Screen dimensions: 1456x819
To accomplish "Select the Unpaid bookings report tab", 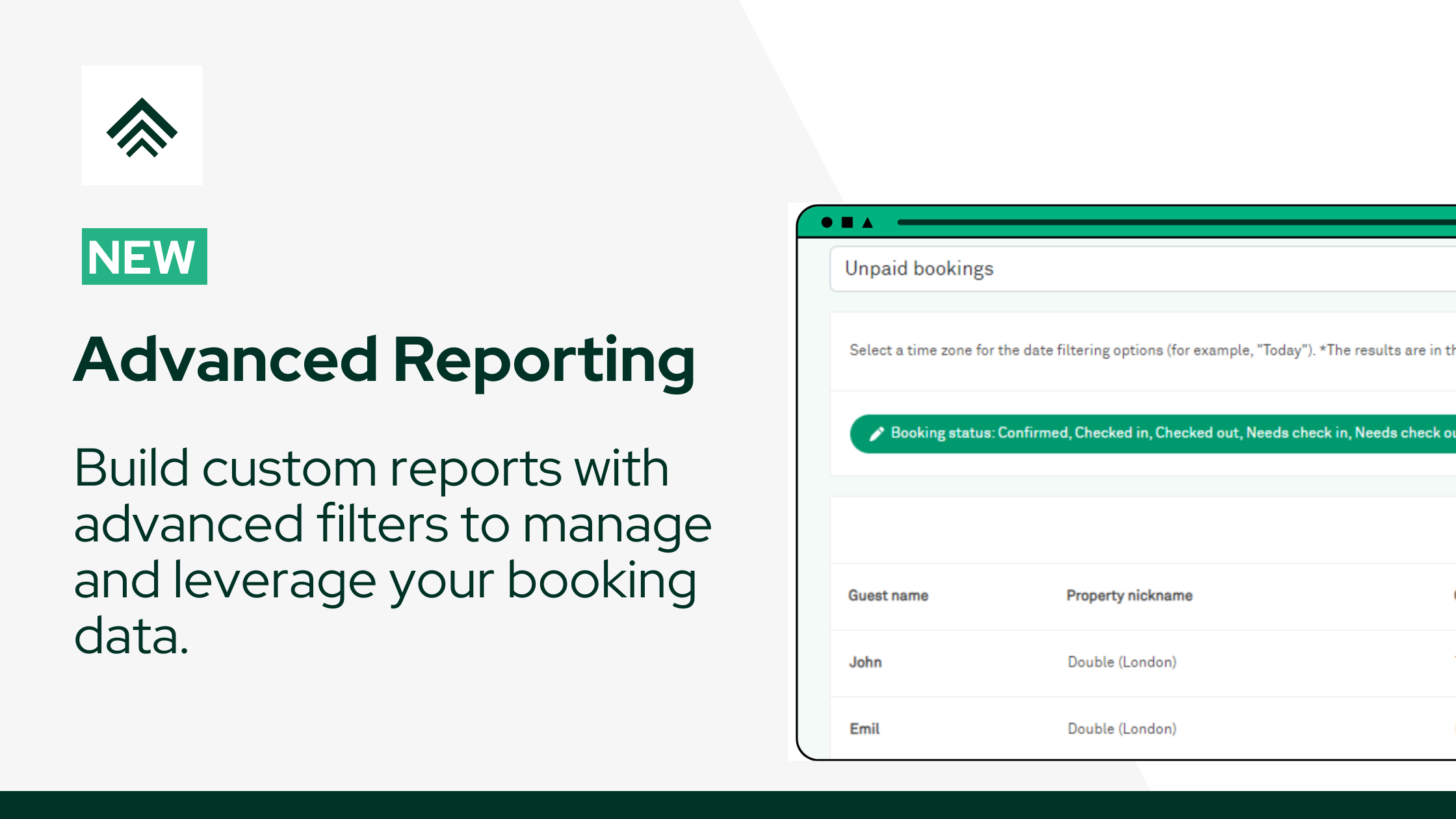I will pyautogui.click(x=919, y=268).
